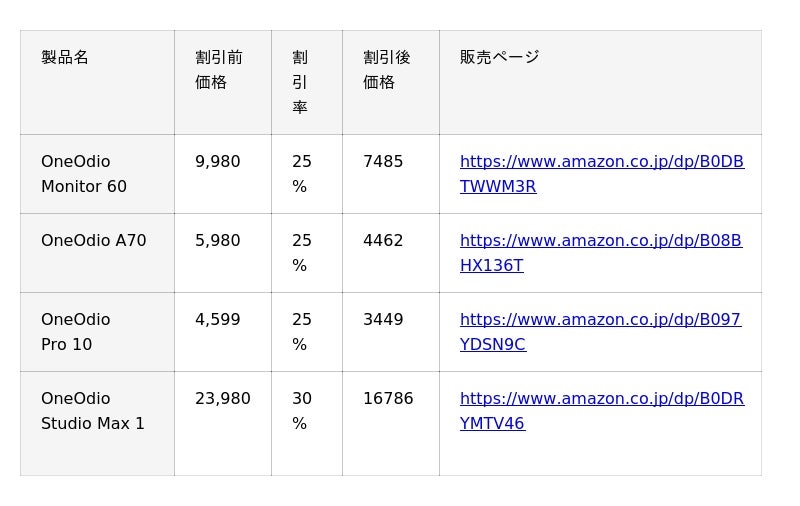Select the OneOdio Pro 10 product cell

[76, 332]
